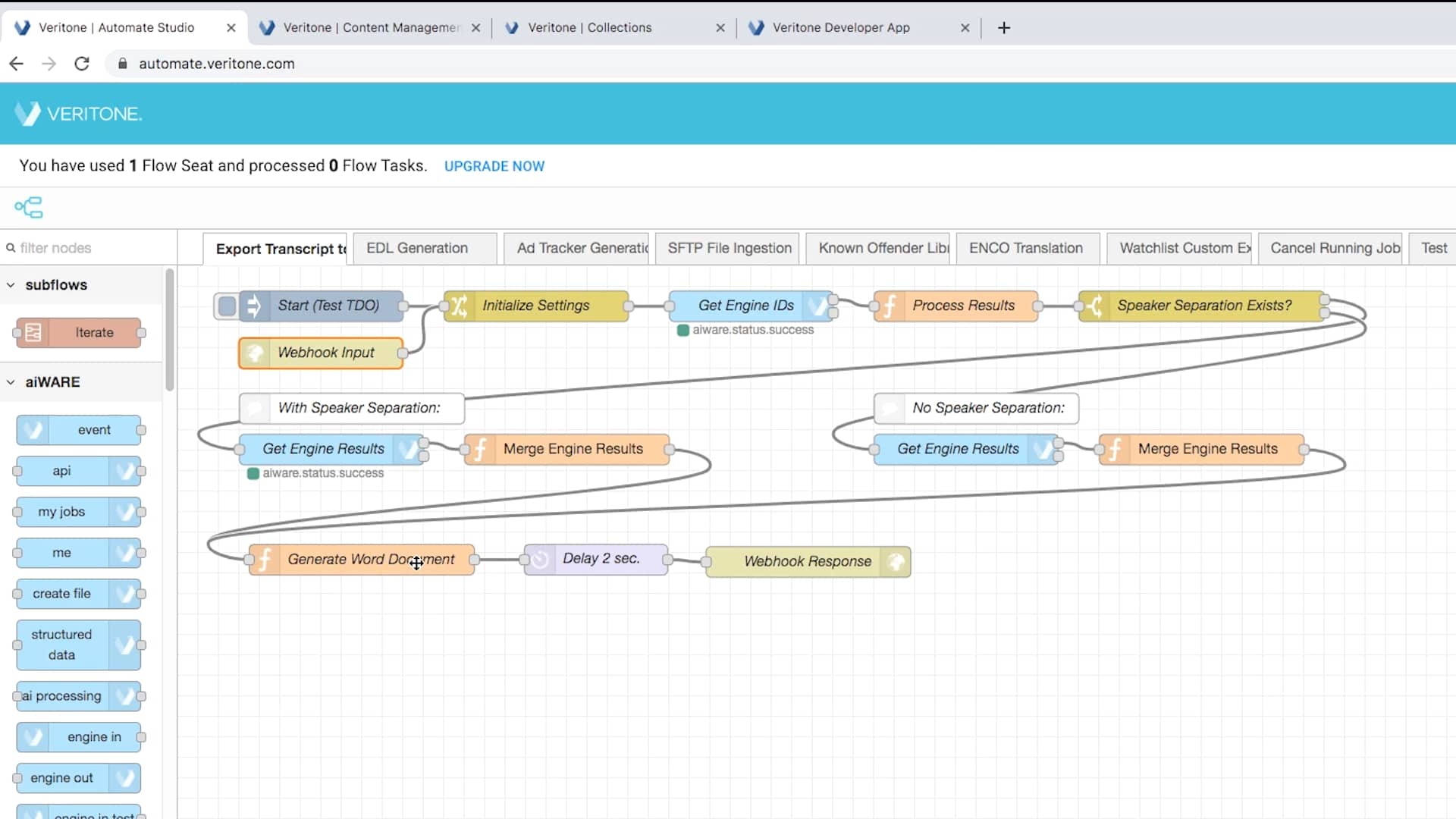Viewport: 1456px width, 819px height.
Task: Click the api node Veritone icon in palette
Action: coord(124,471)
